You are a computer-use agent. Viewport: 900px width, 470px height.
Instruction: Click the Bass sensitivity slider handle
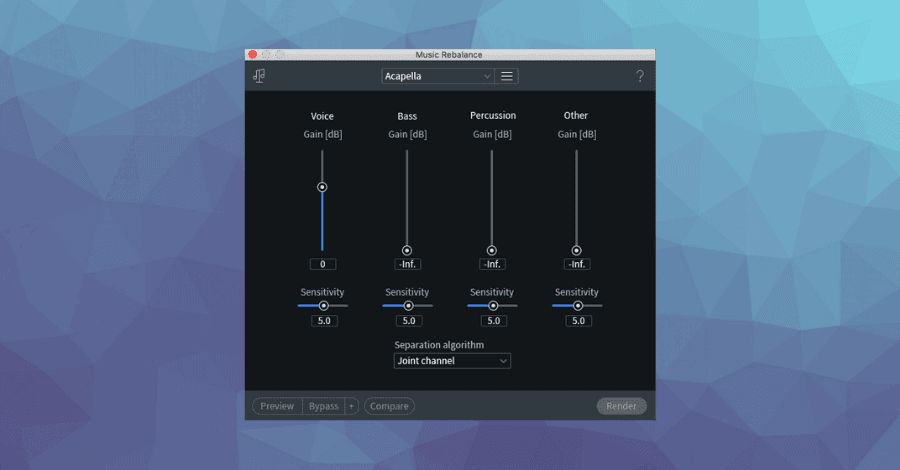(408, 306)
